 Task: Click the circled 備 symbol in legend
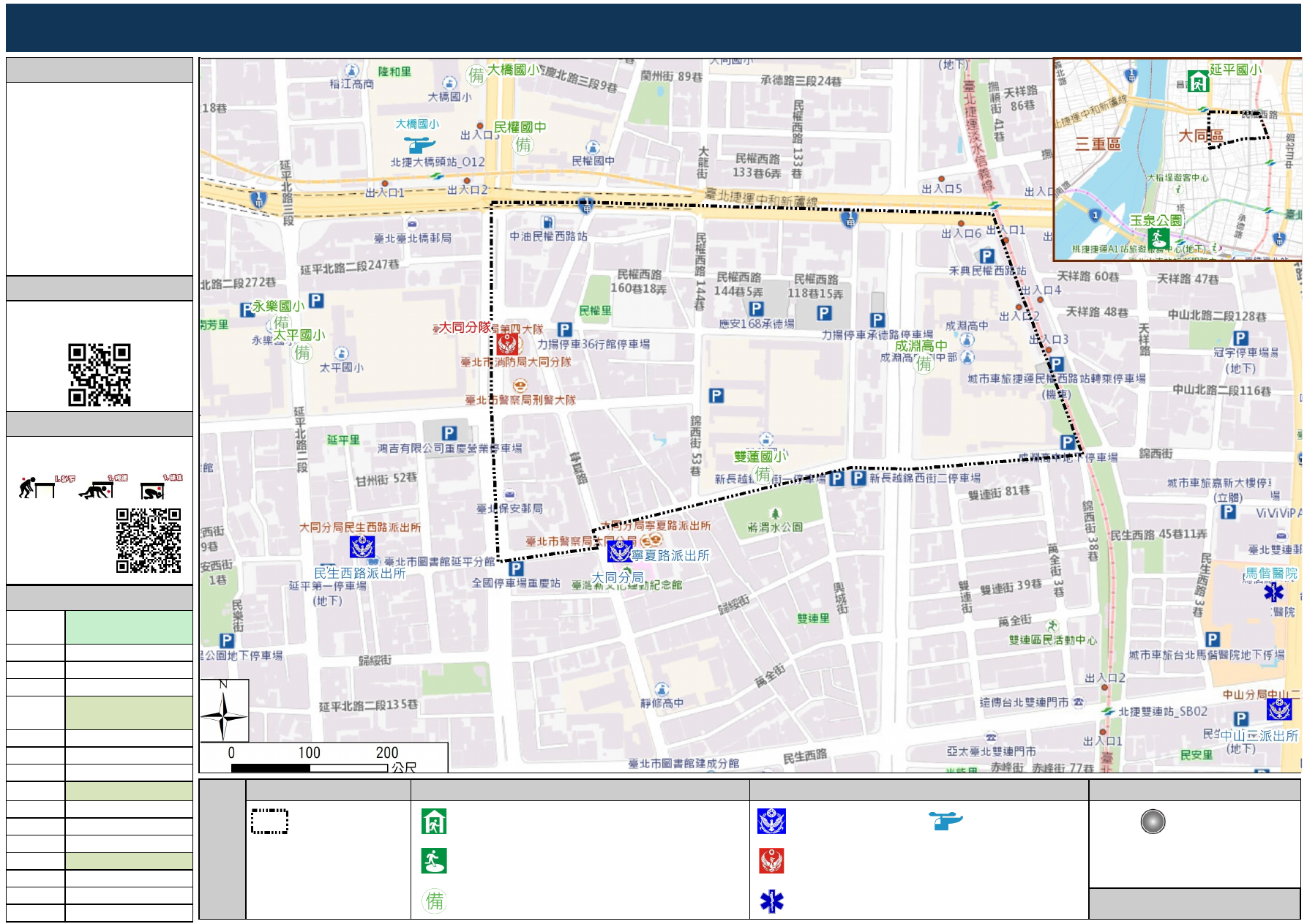pos(435,901)
